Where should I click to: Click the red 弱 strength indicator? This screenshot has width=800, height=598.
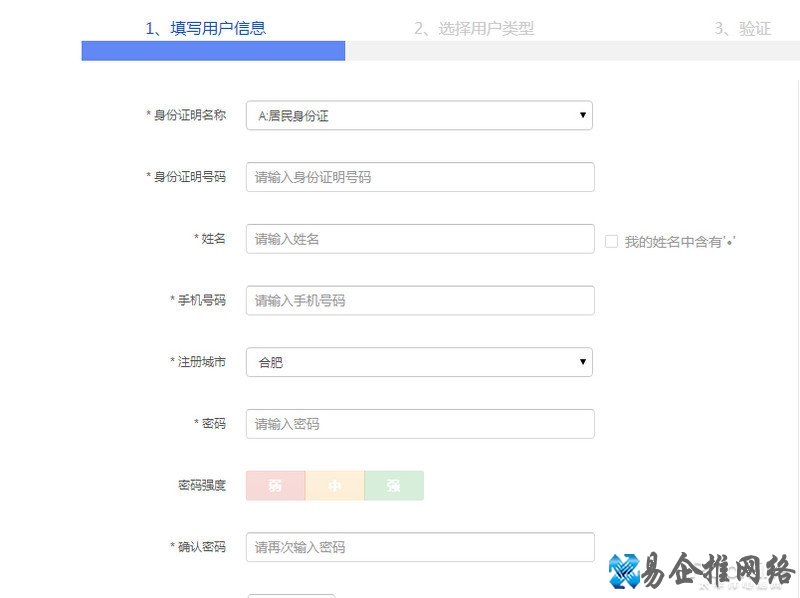click(275, 485)
